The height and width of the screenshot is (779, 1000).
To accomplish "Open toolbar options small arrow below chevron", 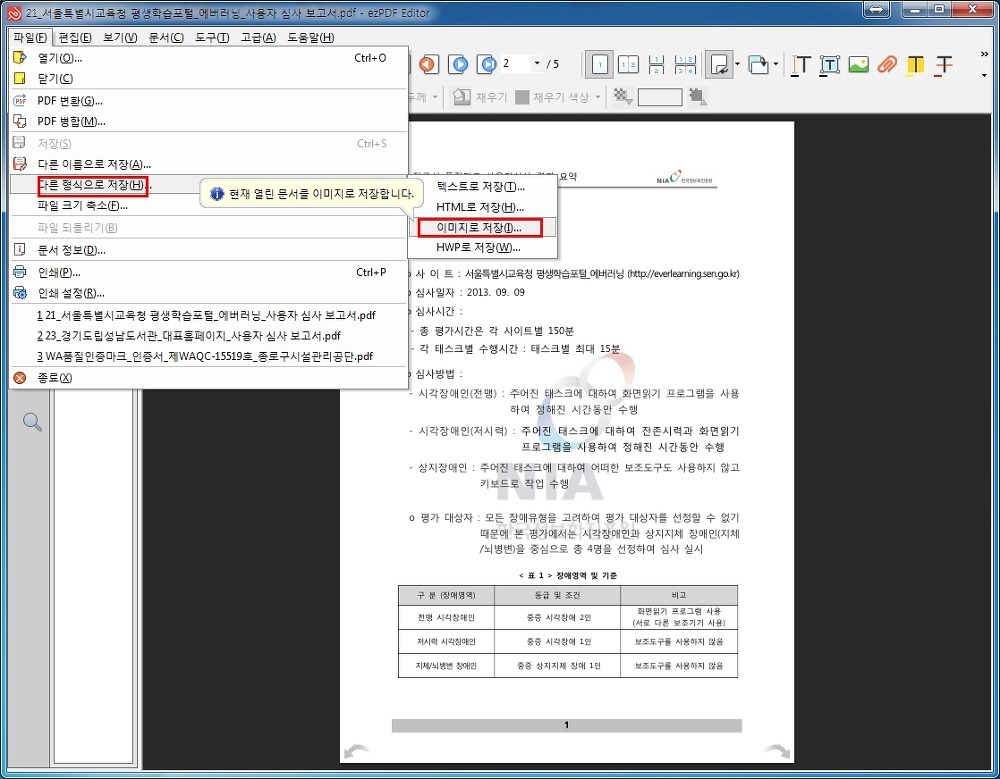I will click(984, 76).
